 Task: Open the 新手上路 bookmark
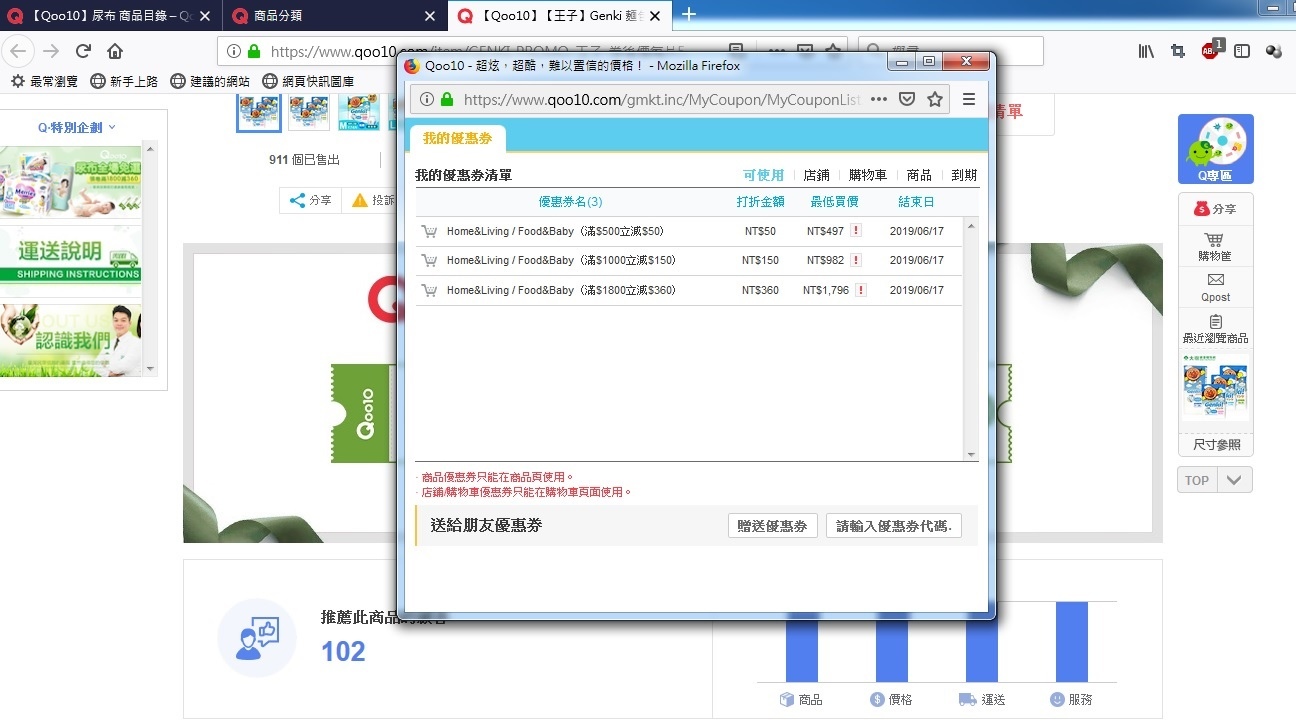(124, 81)
